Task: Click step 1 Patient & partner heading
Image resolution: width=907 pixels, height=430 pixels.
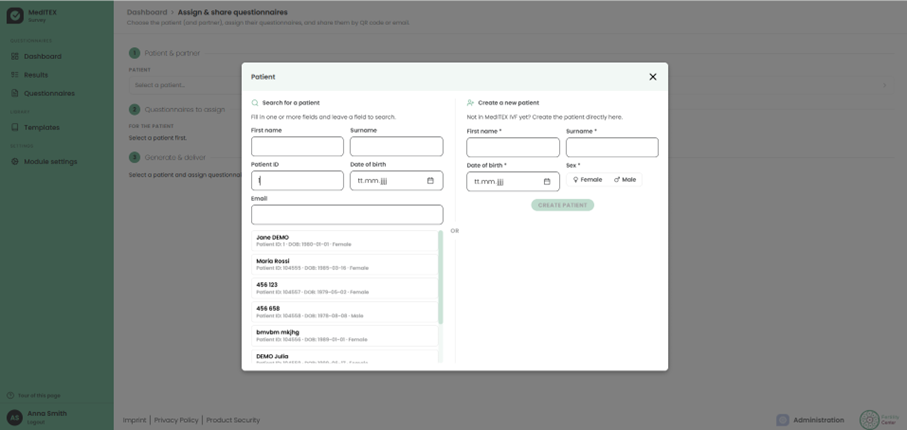Action: (172, 53)
